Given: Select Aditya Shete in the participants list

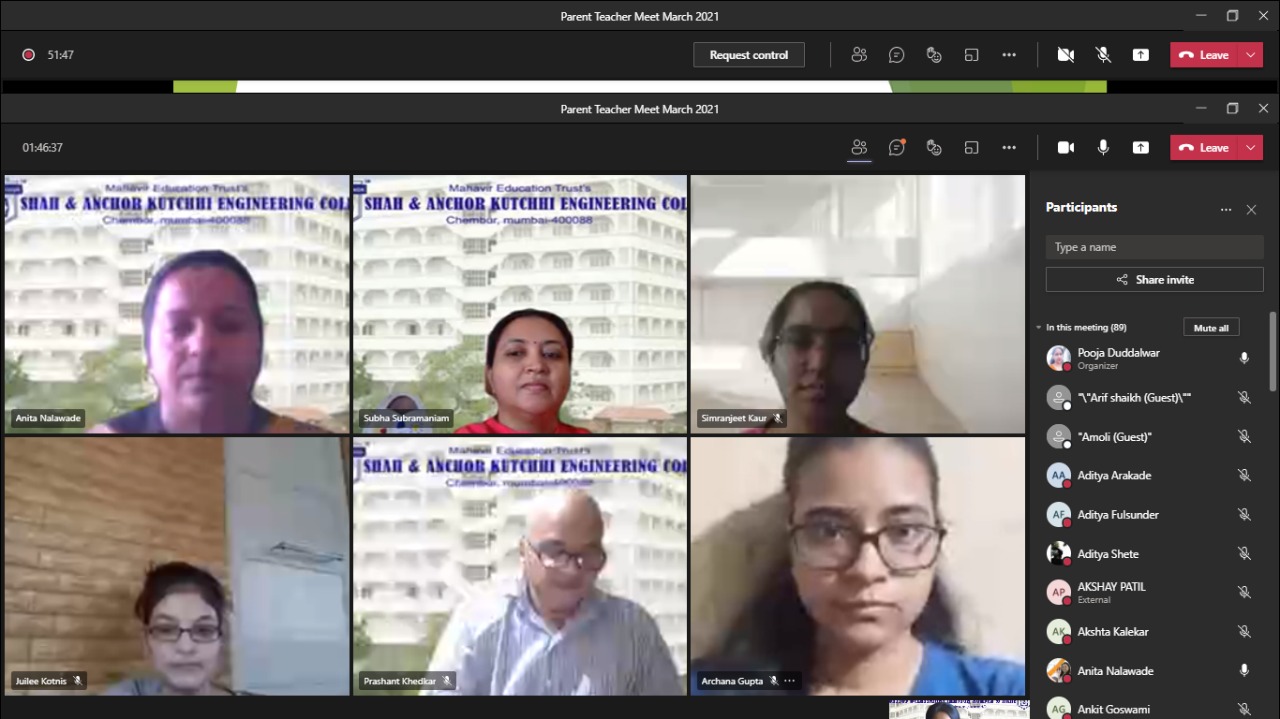Looking at the screenshot, I should (x=1108, y=554).
